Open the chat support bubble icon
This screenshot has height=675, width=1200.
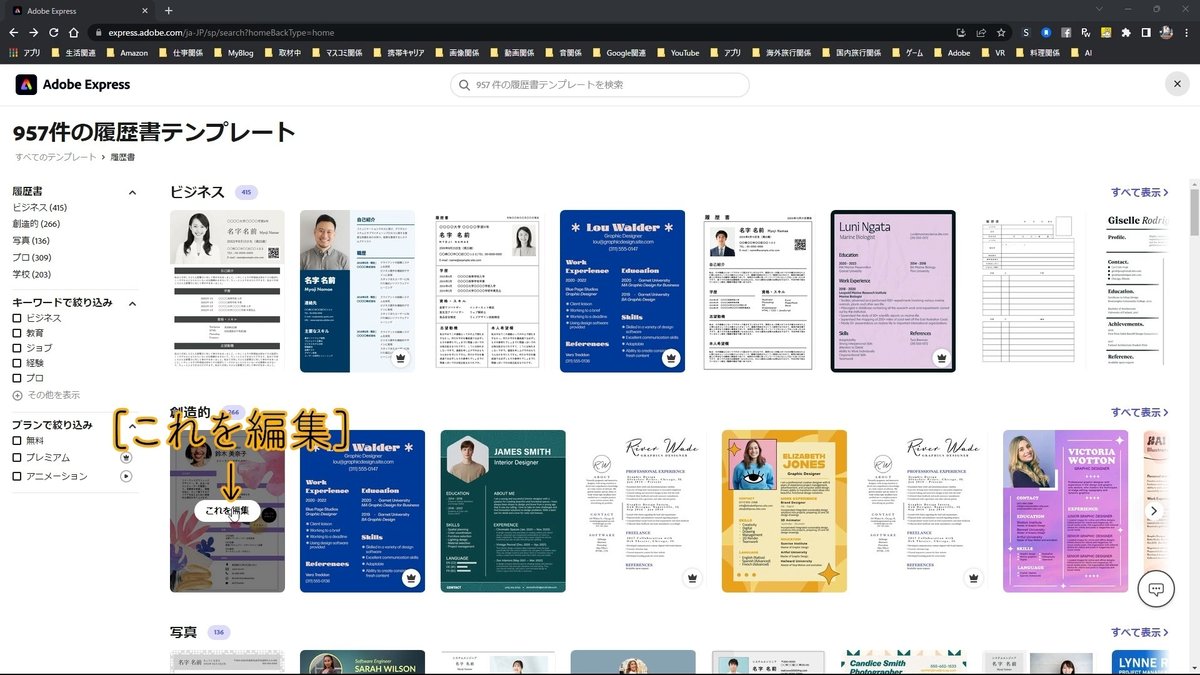pos(1156,589)
